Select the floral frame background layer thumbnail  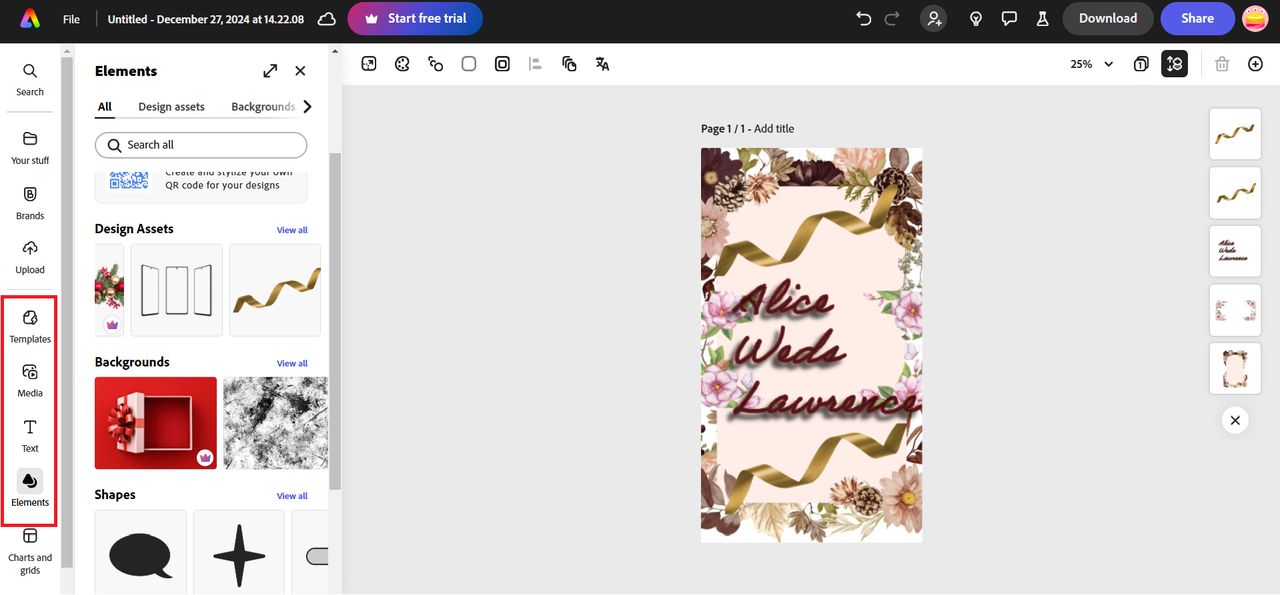click(1235, 368)
